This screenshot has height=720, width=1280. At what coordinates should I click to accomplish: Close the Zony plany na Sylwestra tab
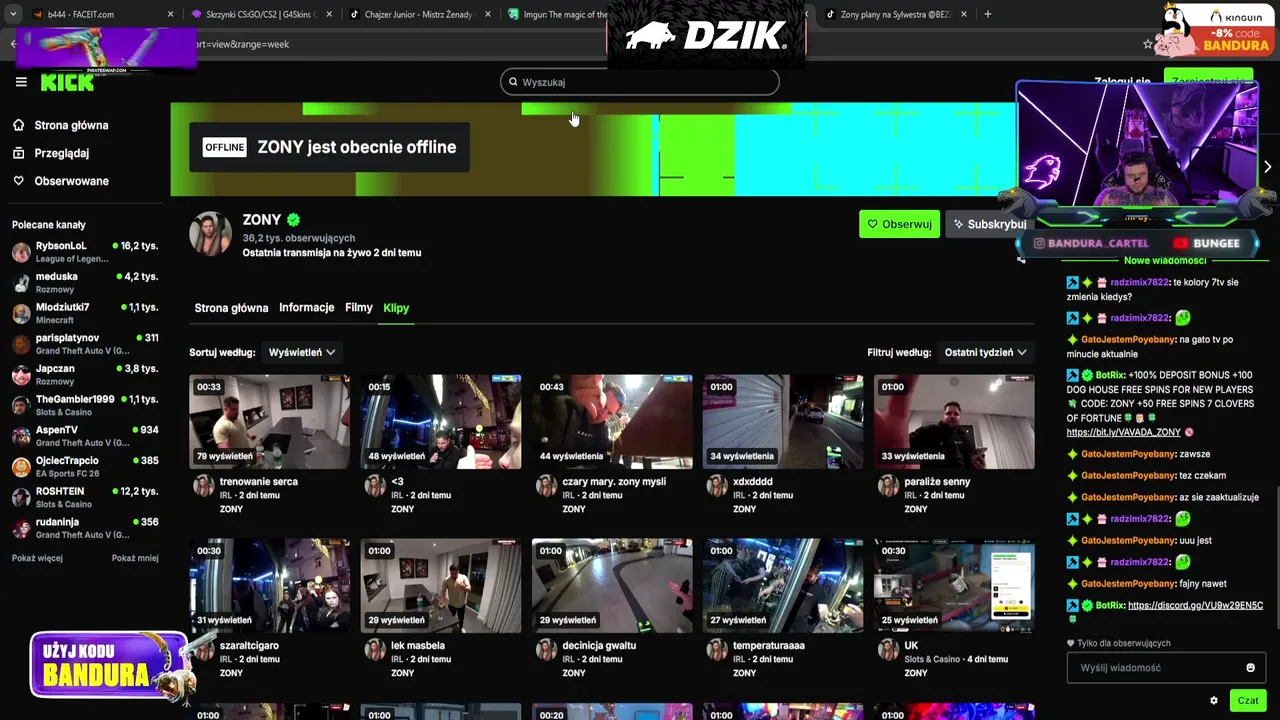click(x=964, y=14)
